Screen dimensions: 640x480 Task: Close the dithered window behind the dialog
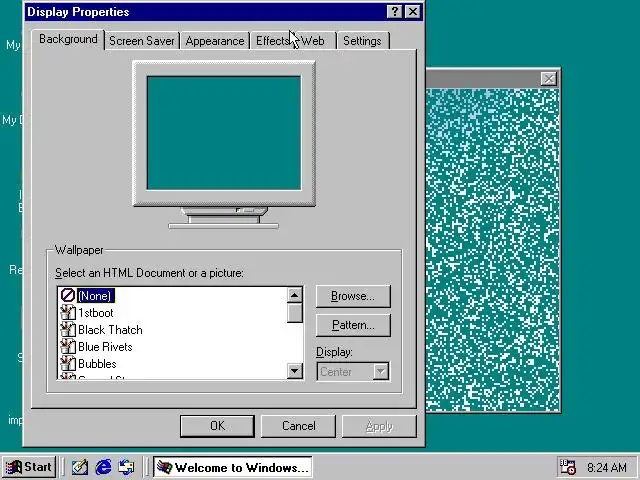click(549, 79)
